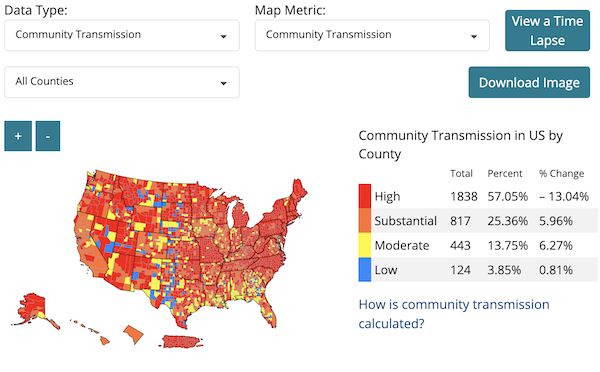Select the red High legend swatch
The width and height of the screenshot is (600, 372).
[365, 196]
